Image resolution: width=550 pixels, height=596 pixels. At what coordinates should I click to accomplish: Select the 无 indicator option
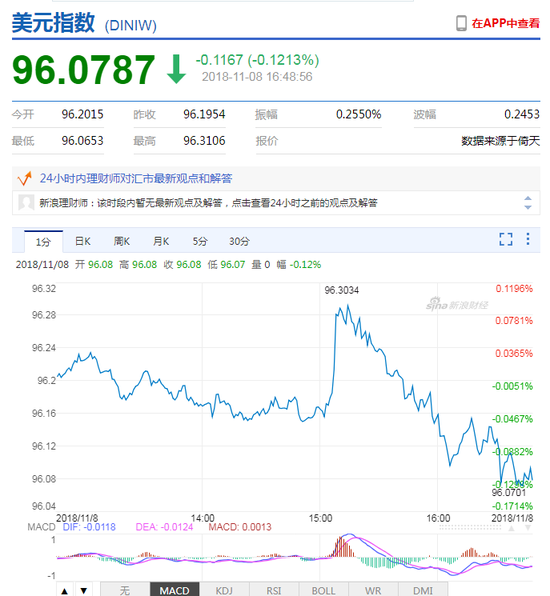pos(125,590)
